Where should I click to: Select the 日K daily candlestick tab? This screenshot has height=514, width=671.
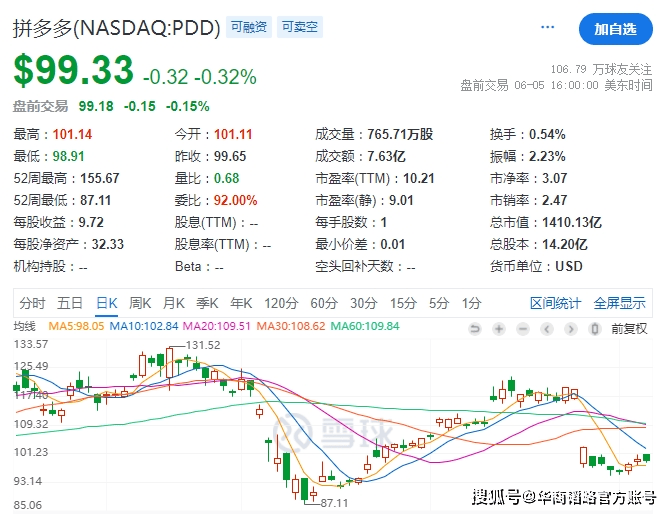107,303
